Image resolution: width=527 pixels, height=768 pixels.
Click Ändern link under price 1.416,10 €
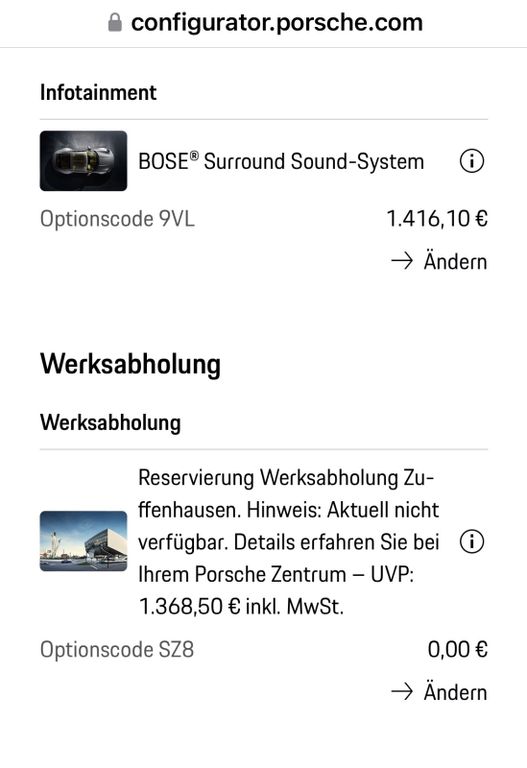455,261
